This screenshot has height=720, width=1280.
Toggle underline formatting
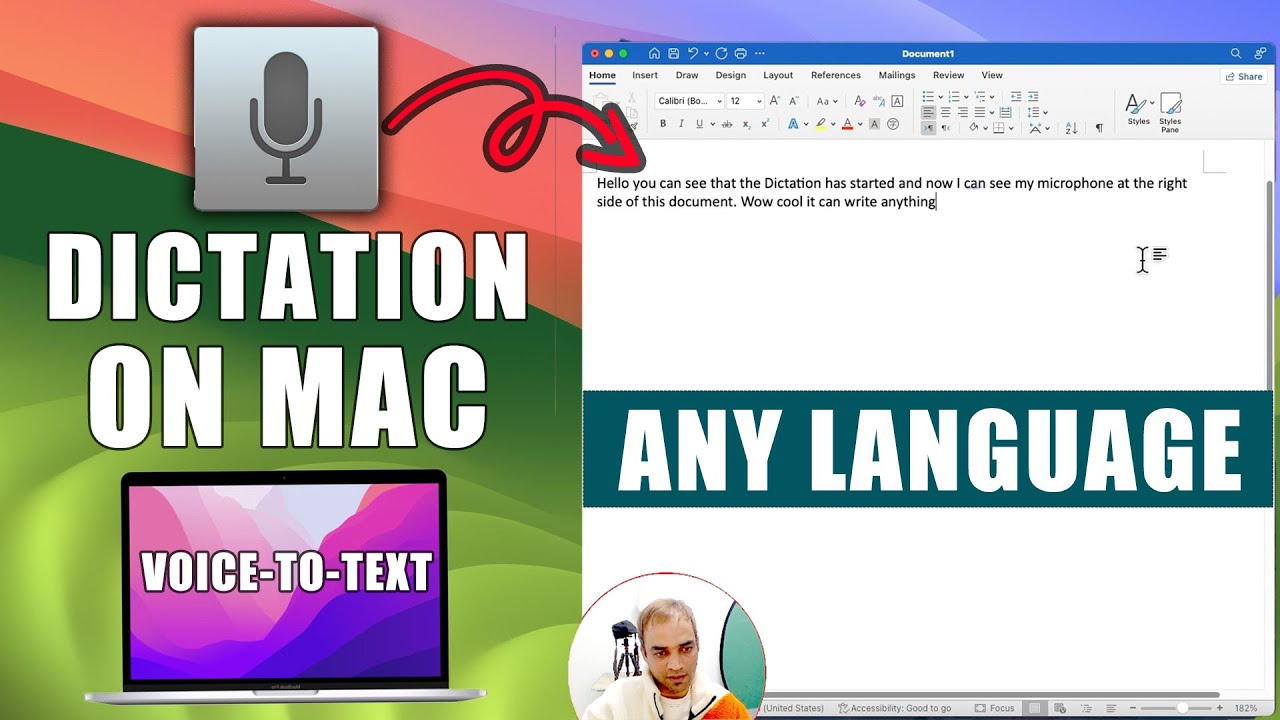click(x=699, y=124)
